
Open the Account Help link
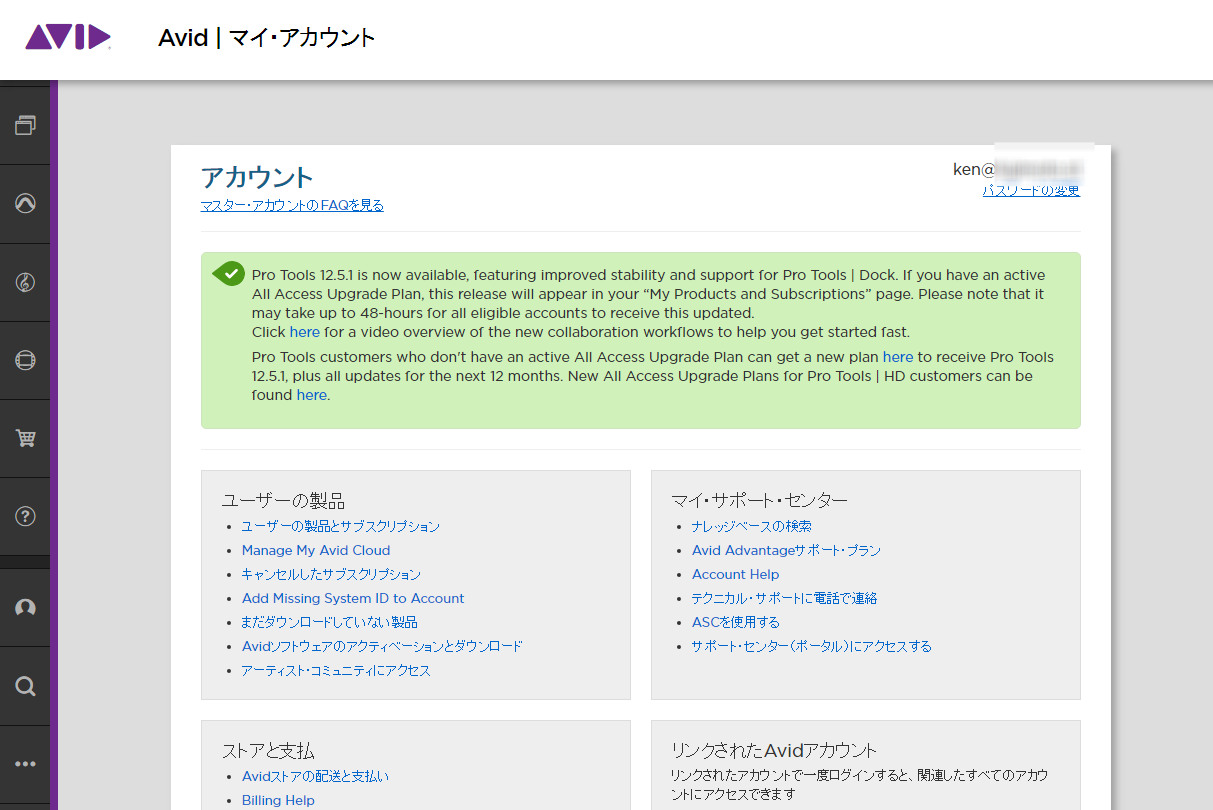(x=735, y=574)
